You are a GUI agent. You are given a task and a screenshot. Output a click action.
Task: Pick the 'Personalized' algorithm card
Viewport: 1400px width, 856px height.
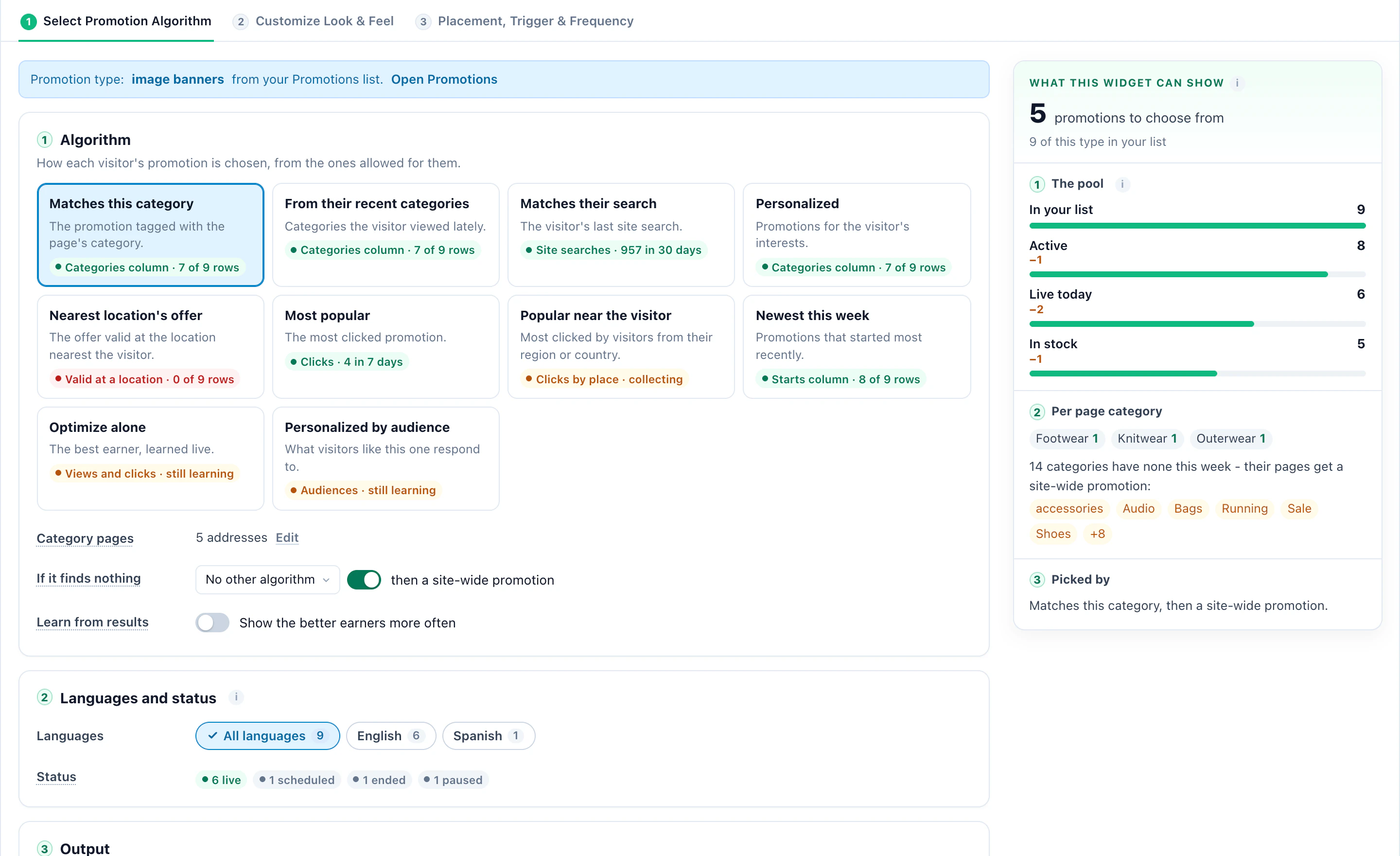tap(857, 235)
